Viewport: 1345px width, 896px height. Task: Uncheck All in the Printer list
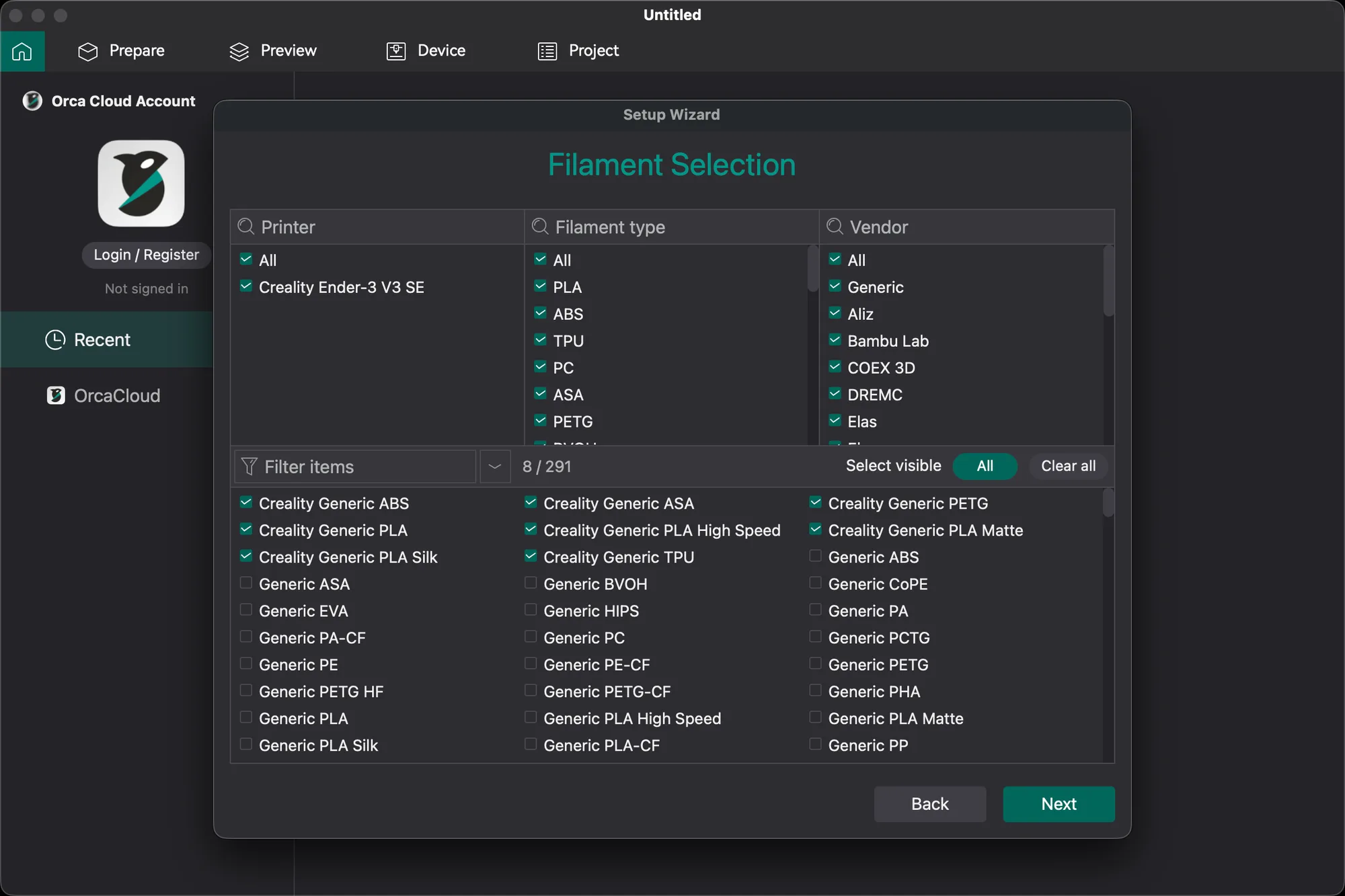[246, 259]
